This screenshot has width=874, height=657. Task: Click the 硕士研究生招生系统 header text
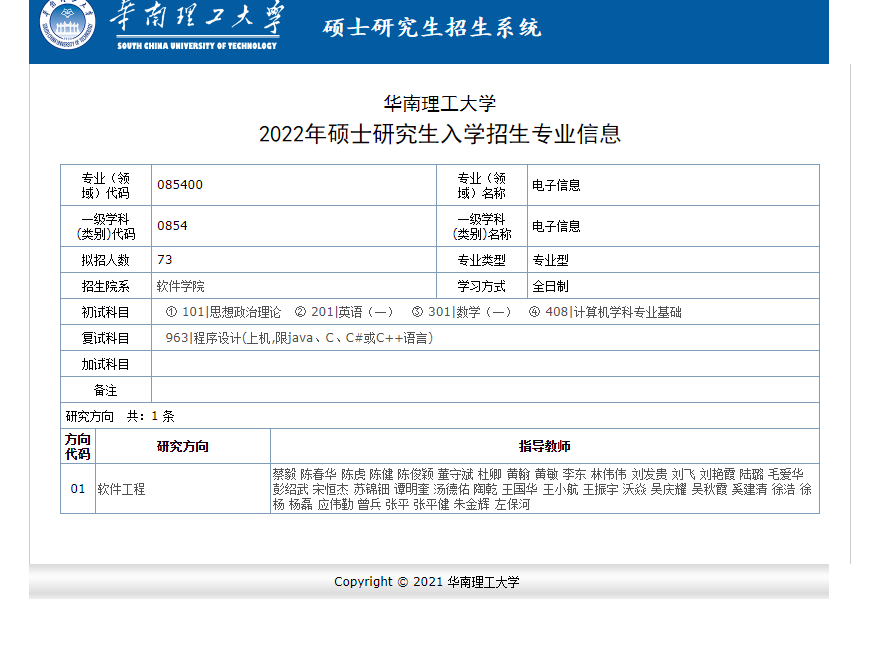point(432,28)
